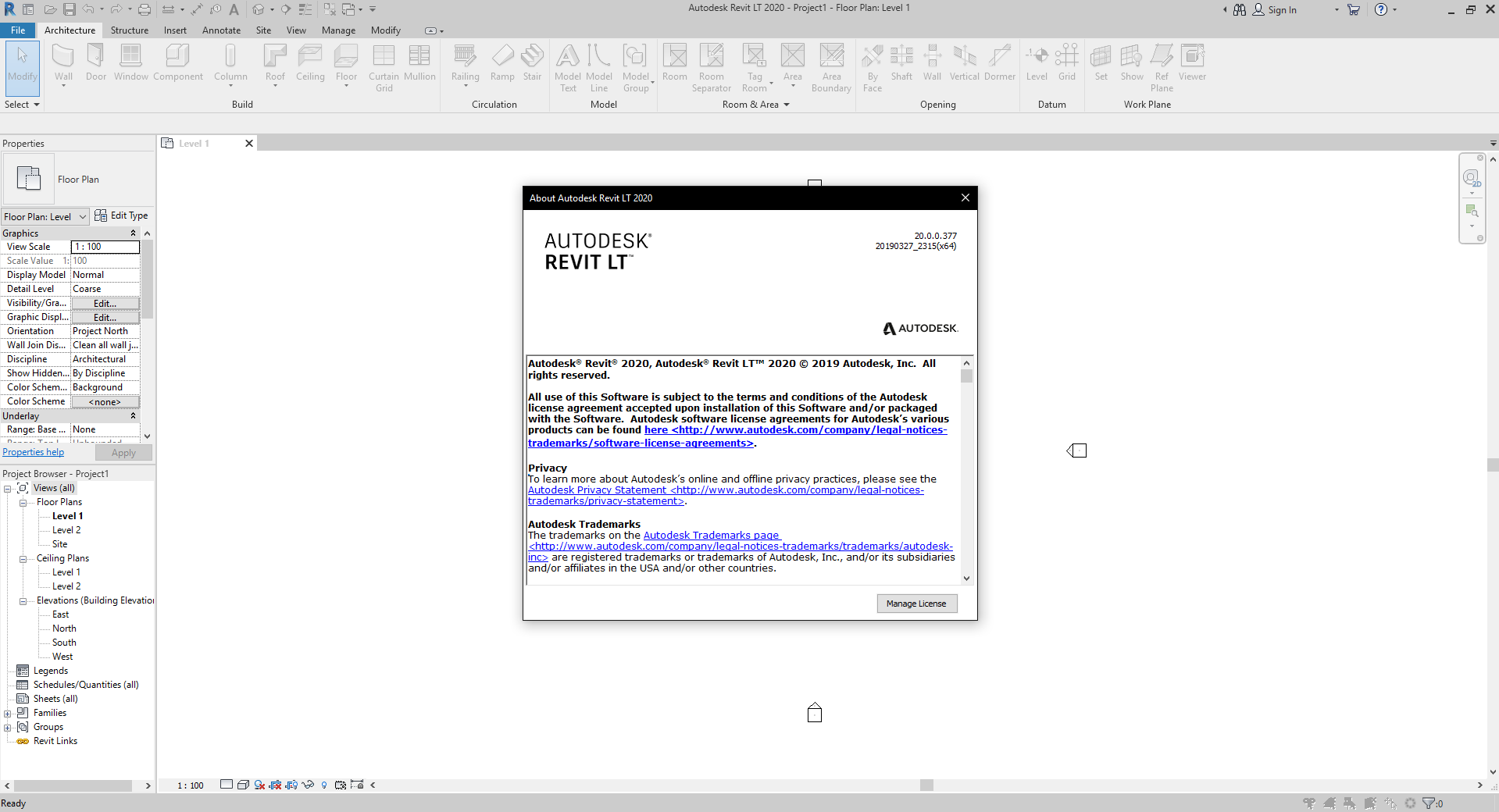The height and width of the screenshot is (812, 1499).
Task: Click the Manage License button
Action: [916, 604]
